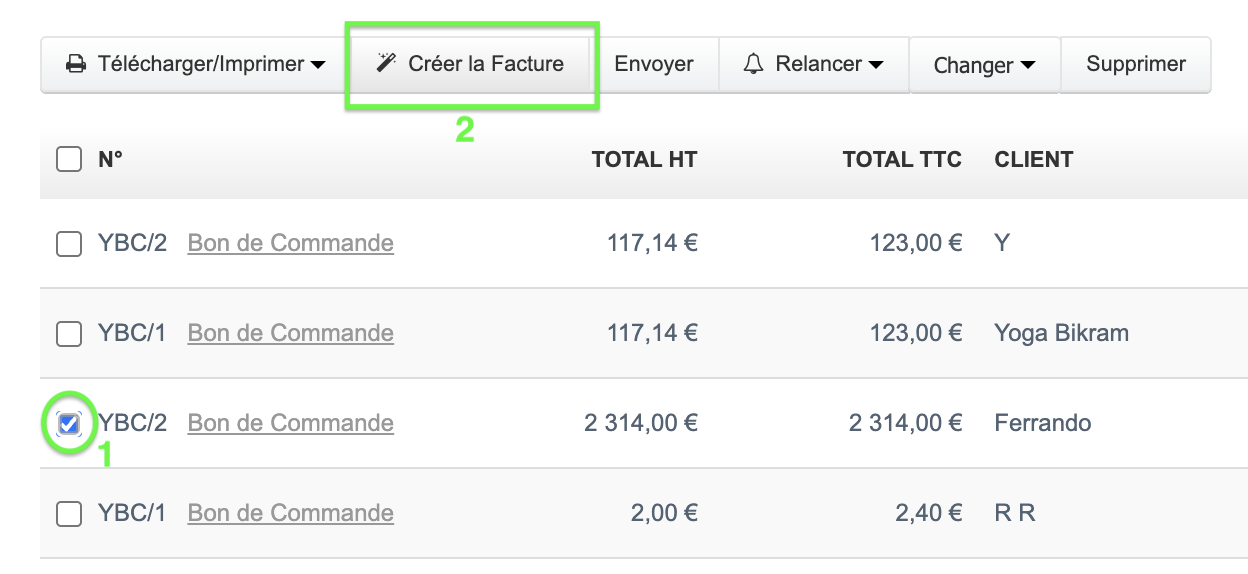The width and height of the screenshot is (1248, 574).
Task: Tick the checkbox for the R R order
Action: tap(69, 514)
